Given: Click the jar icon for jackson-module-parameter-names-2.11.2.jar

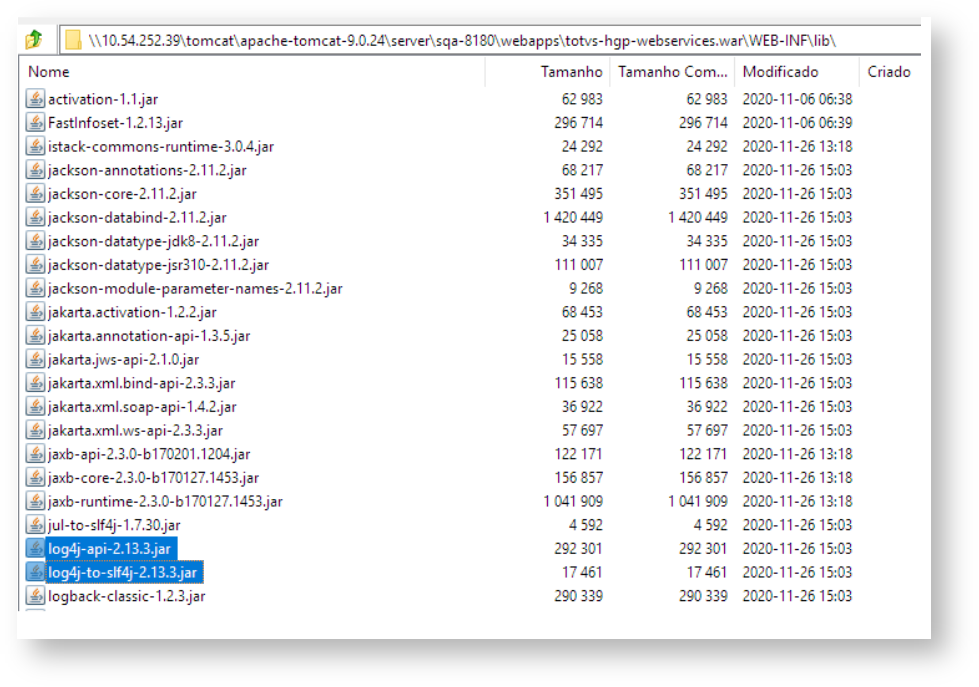Looking at the screenshot, I should [35, 289].
